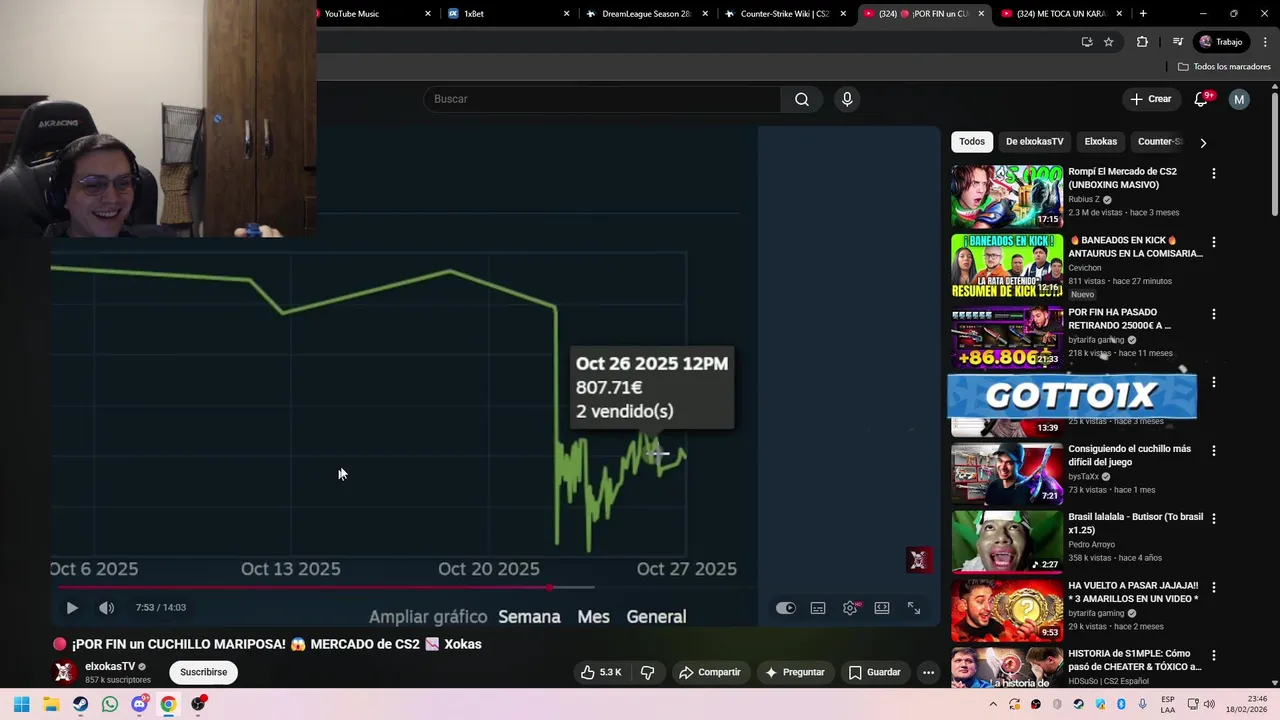Open Chrome media controls icon
This screenshot has height=720, width=1280.
click(1178, 42)
